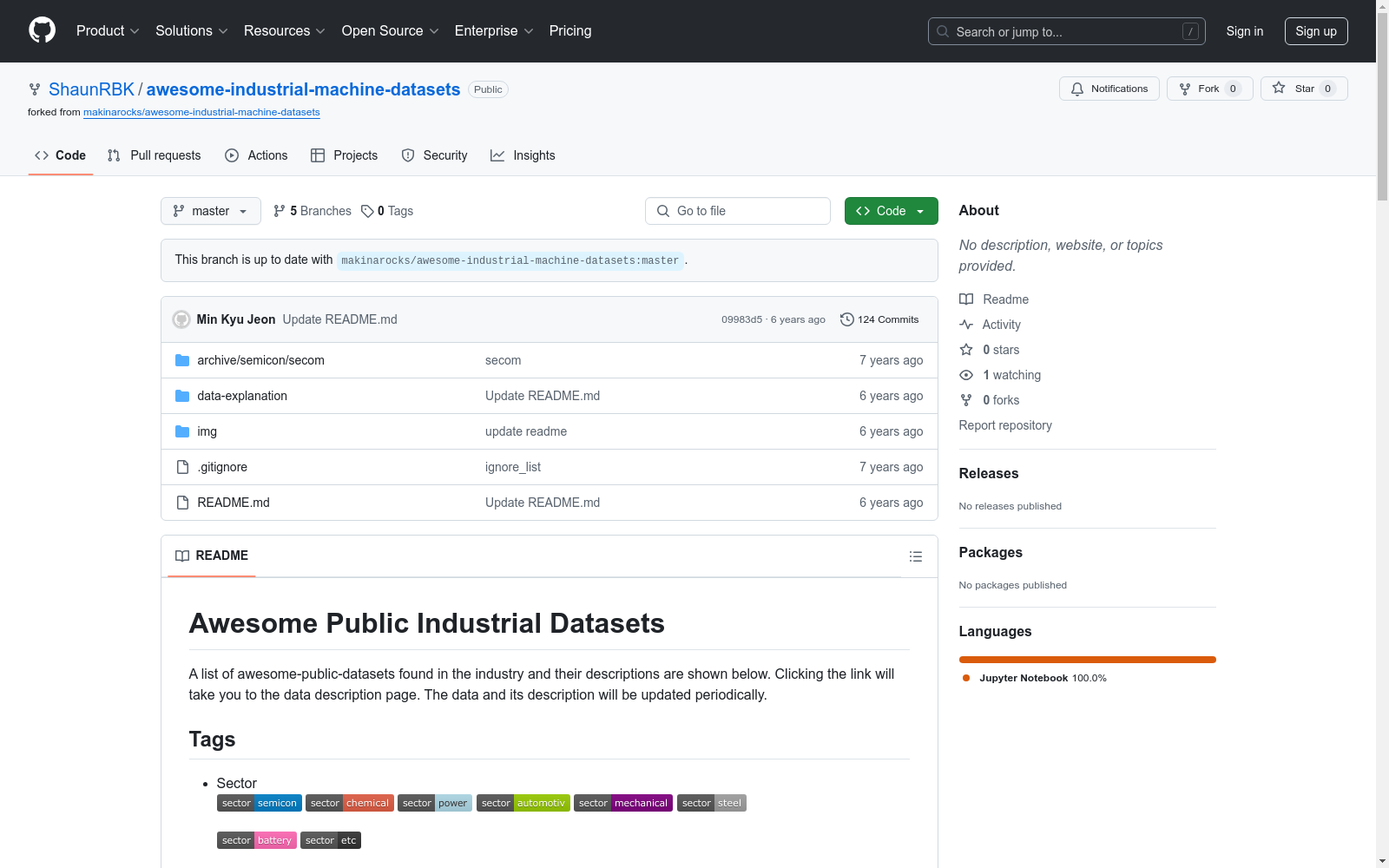
Task: Click the sector battery badge
Action: click(257, 840)
